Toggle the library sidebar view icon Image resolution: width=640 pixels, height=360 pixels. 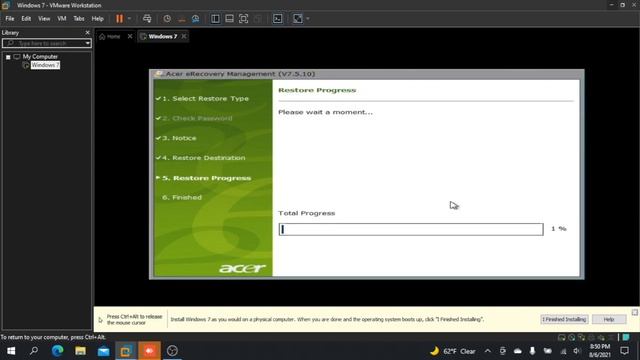coord(215,18)
